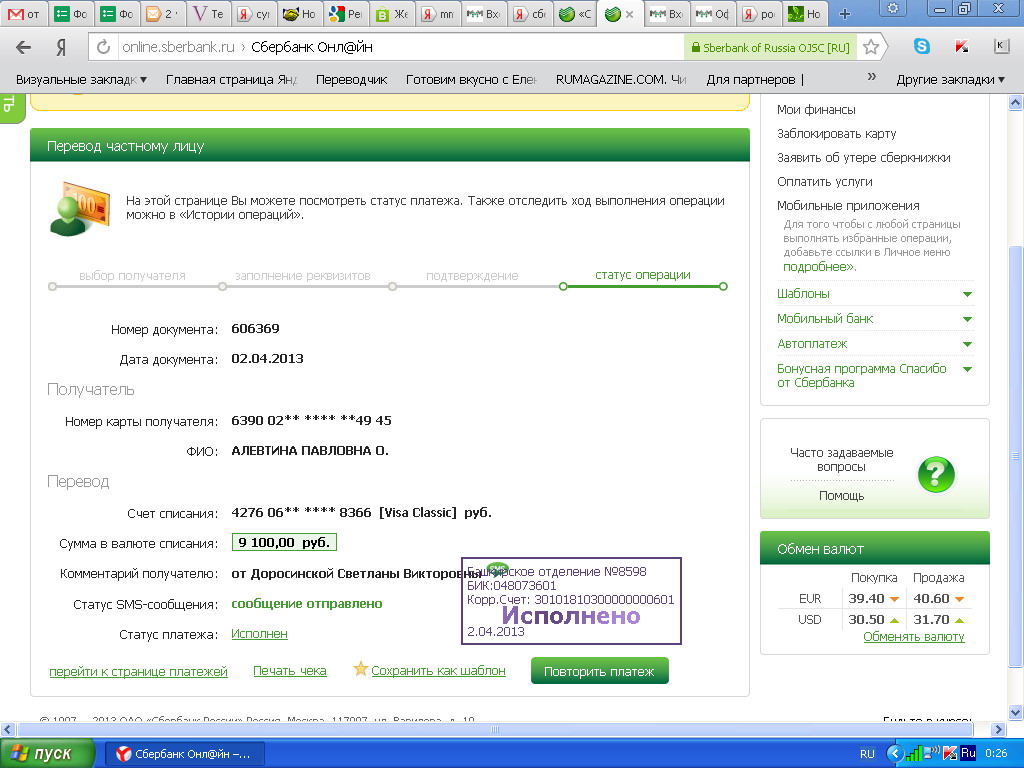Open the Kaspersky tray icon
This screenshot has height=768, width=1024.
(950, 754)
